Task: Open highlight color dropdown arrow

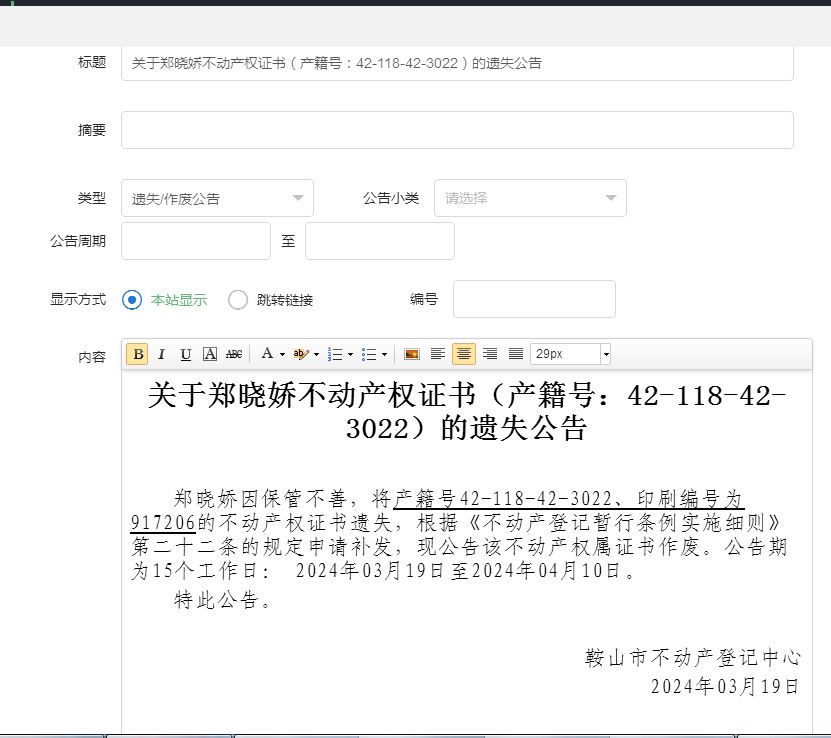Action: click(x=316, y=354)
